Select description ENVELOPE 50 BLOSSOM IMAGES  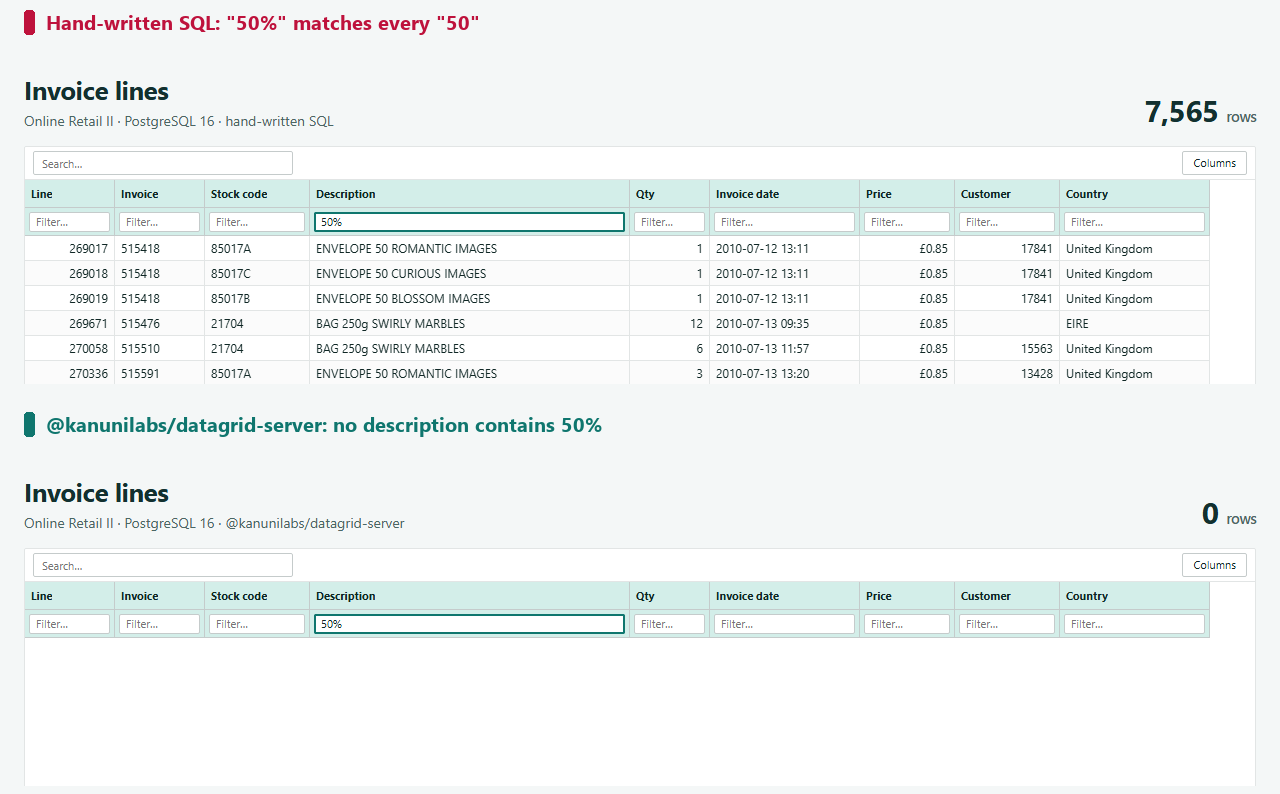tap(470, 298)
